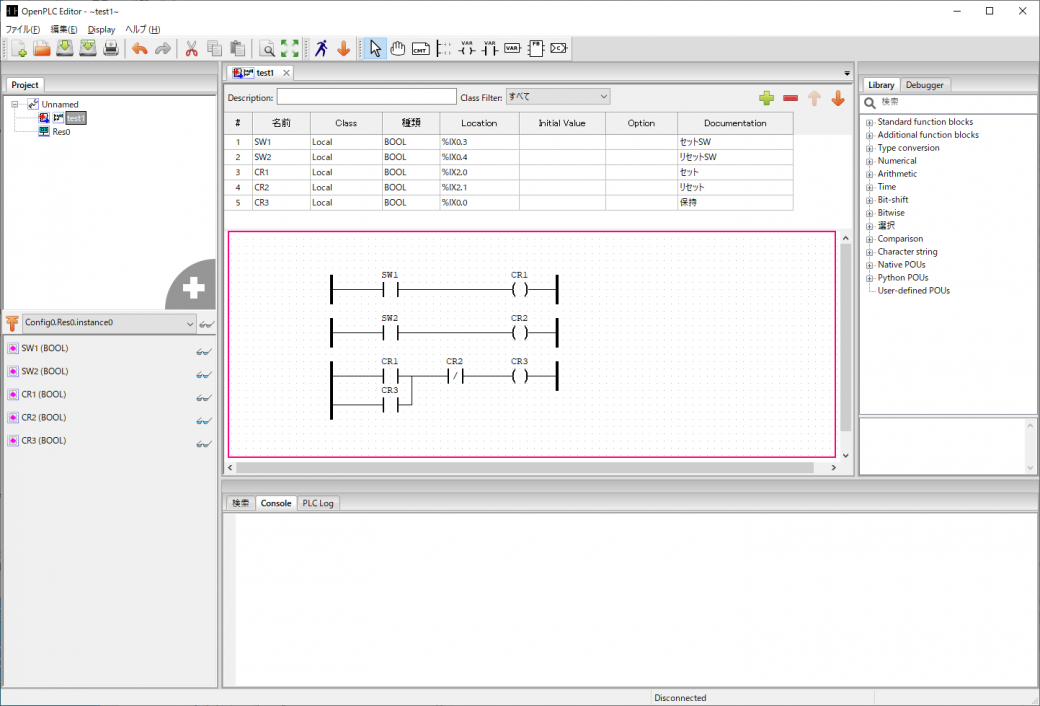
Task: Expand the Standard function blocks library node
Action: pos(869,122)
